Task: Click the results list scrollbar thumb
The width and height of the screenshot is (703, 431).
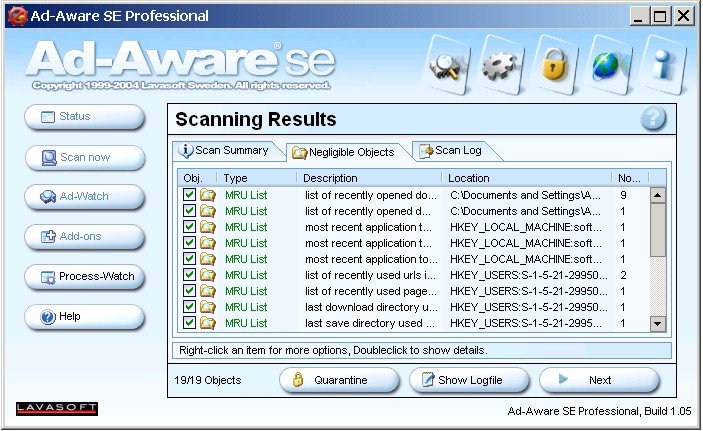Action: pos(658,230)
